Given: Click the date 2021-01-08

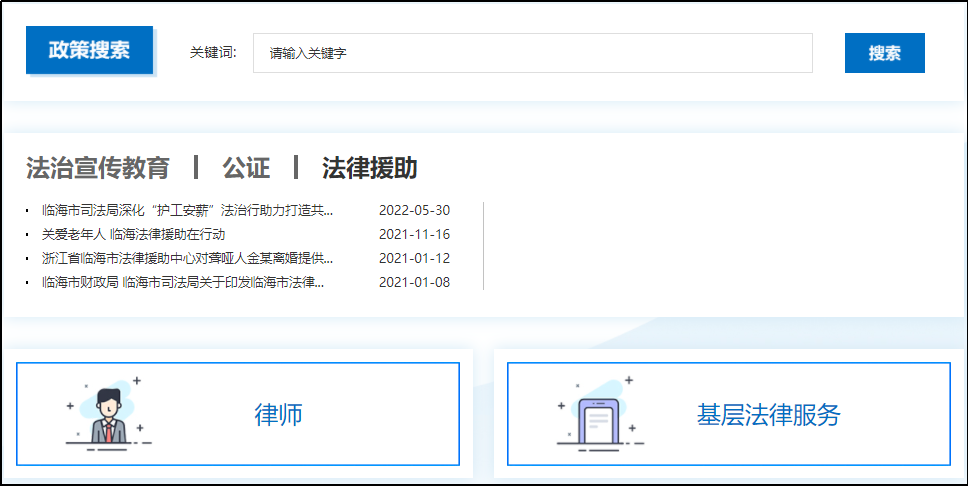Looking at the screenshot, I should (414, 283).
